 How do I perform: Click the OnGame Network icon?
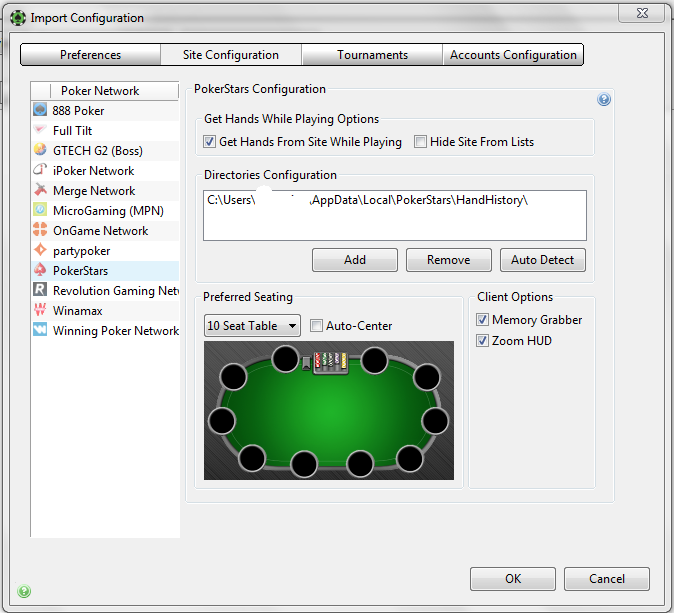point(40,230)
